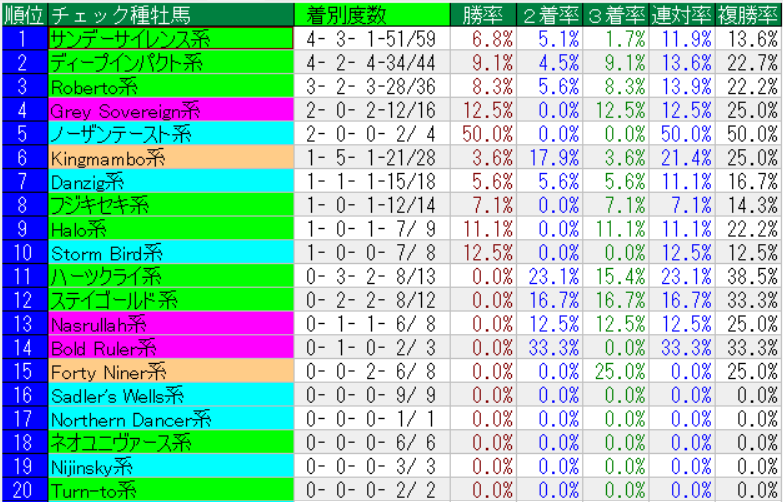Click the 2- 0- 2-12/16 record cell

(372, 110)
